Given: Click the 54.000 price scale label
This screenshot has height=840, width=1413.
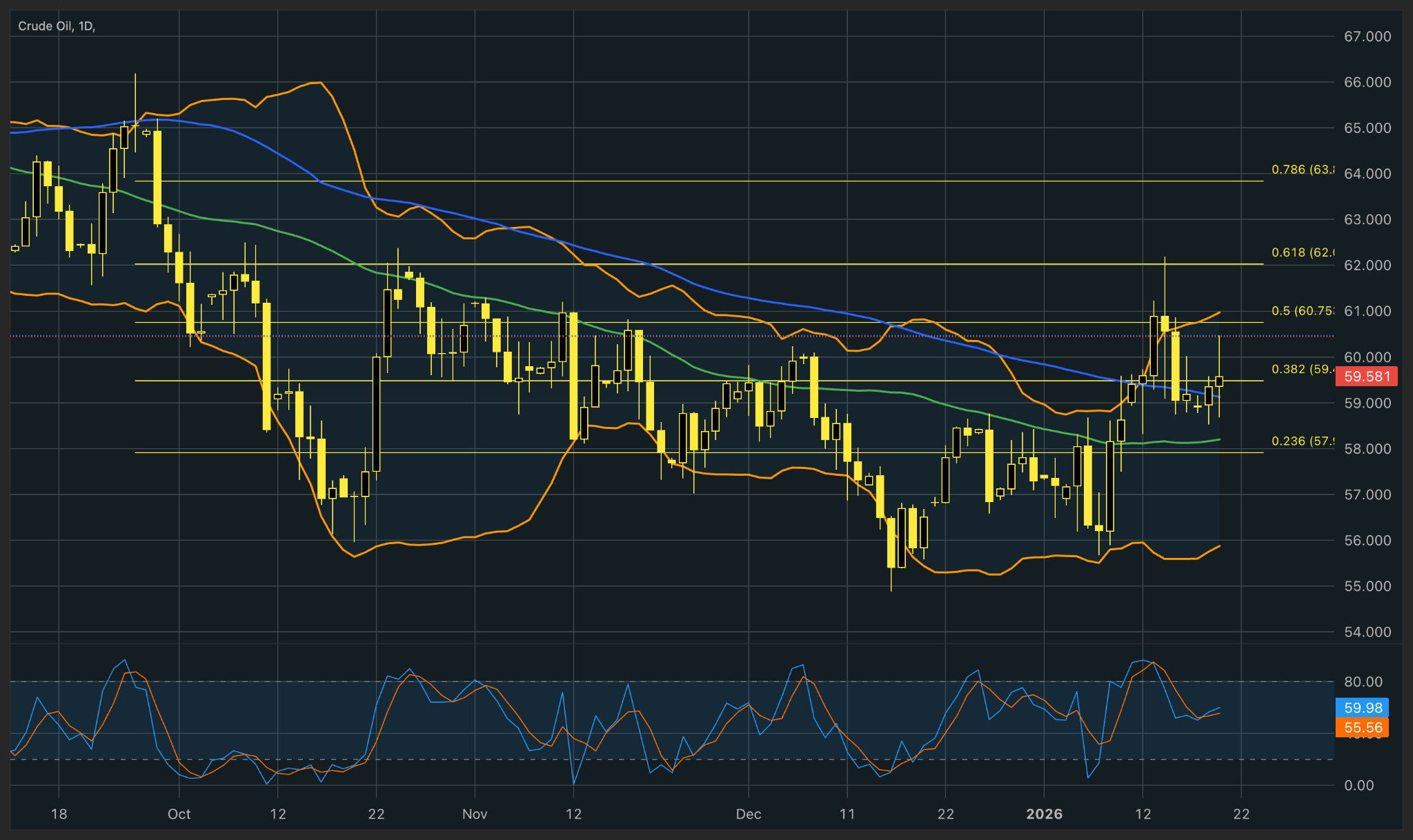Looking at the screenshot, I should pyautogui.click(x=1367, y=632).
